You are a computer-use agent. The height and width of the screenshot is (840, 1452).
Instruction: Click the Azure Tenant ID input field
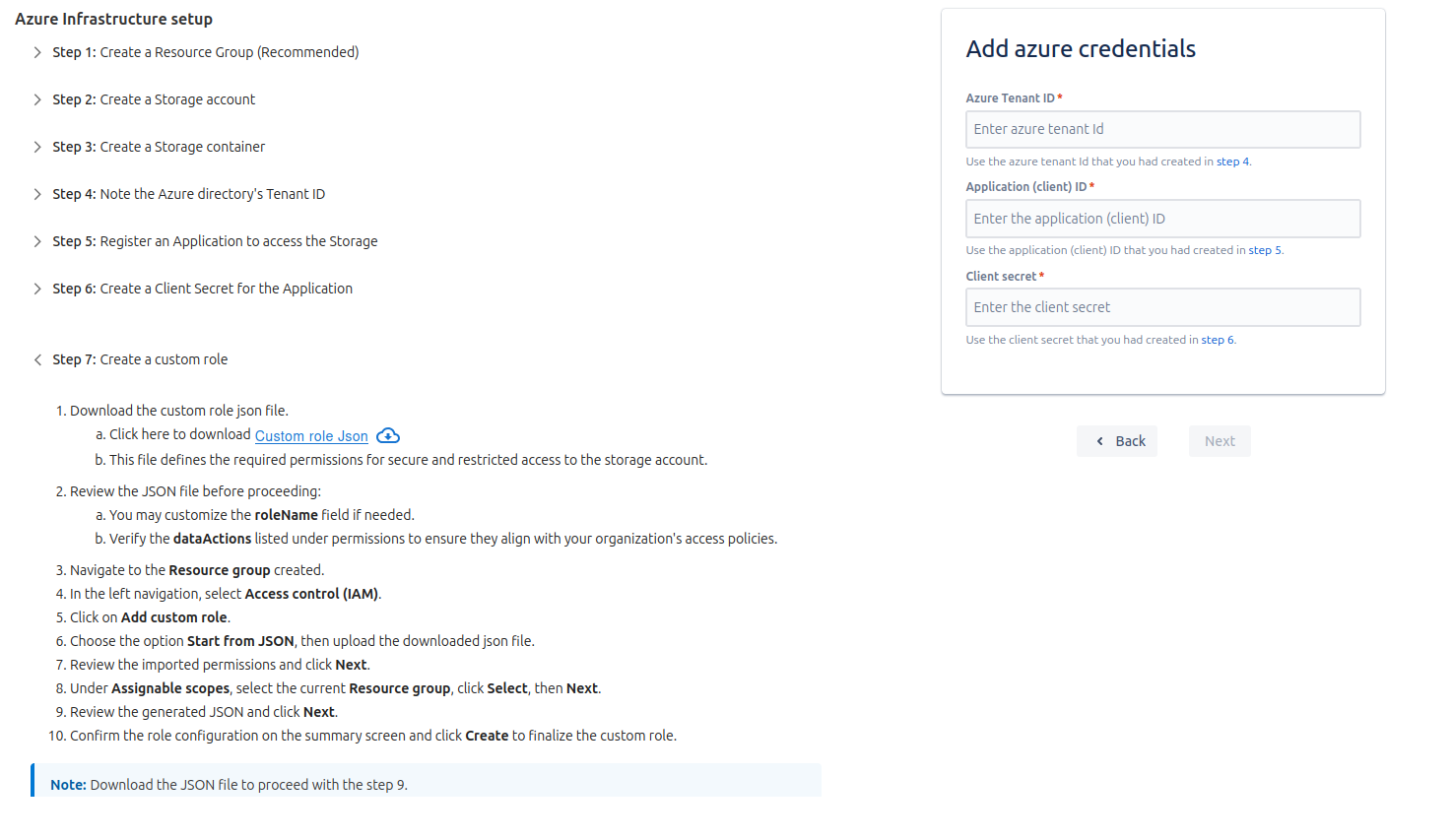coord(1162,129)
